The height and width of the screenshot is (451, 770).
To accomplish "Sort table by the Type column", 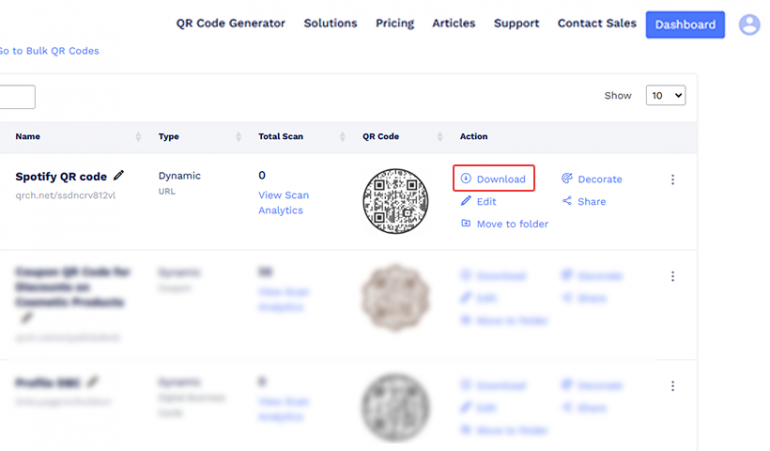I will point(238,136).
